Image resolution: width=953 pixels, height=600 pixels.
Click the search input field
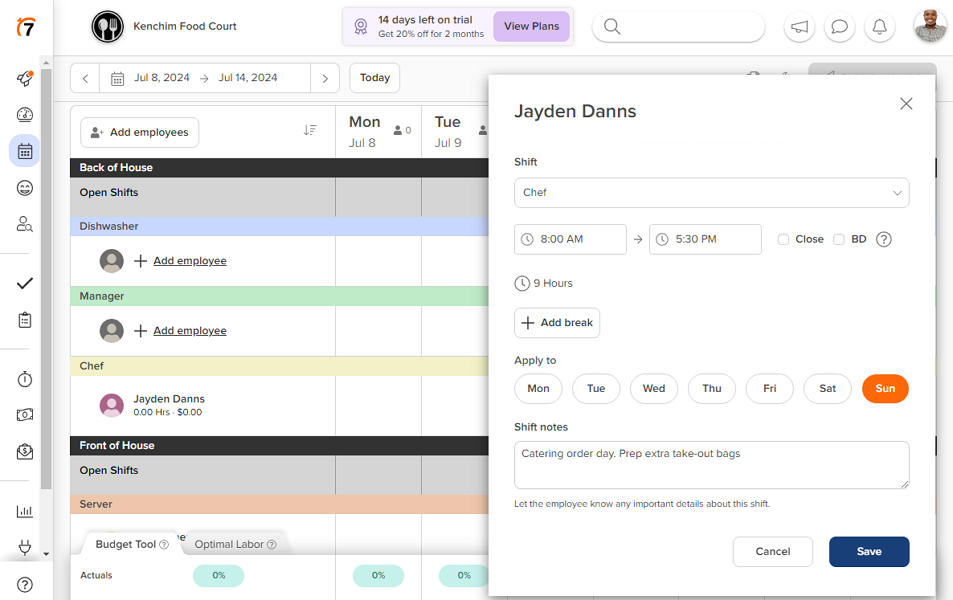(678, 27)
